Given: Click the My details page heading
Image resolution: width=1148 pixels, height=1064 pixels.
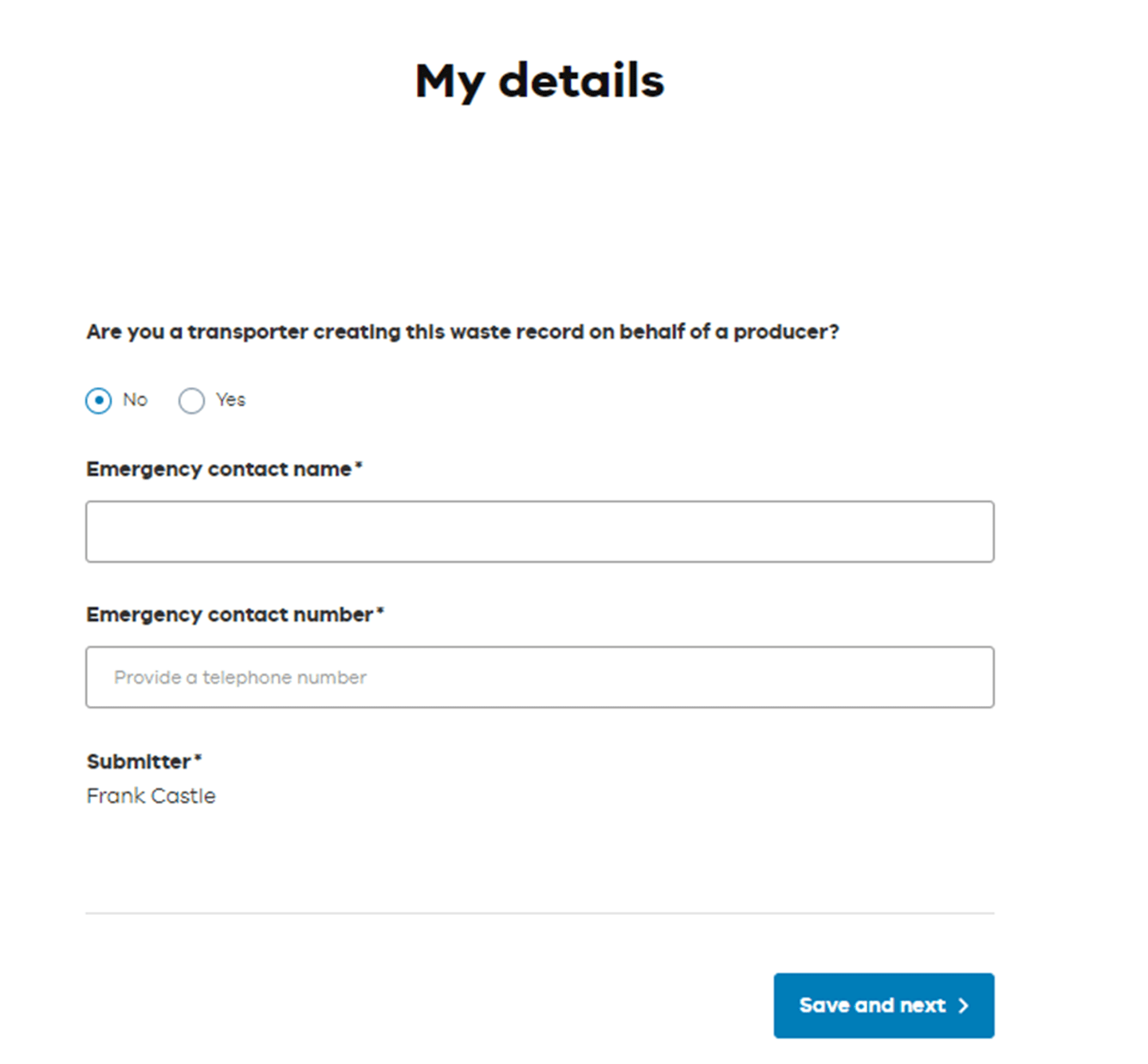Looking at the screenshot, I should [x=540, y=79].
